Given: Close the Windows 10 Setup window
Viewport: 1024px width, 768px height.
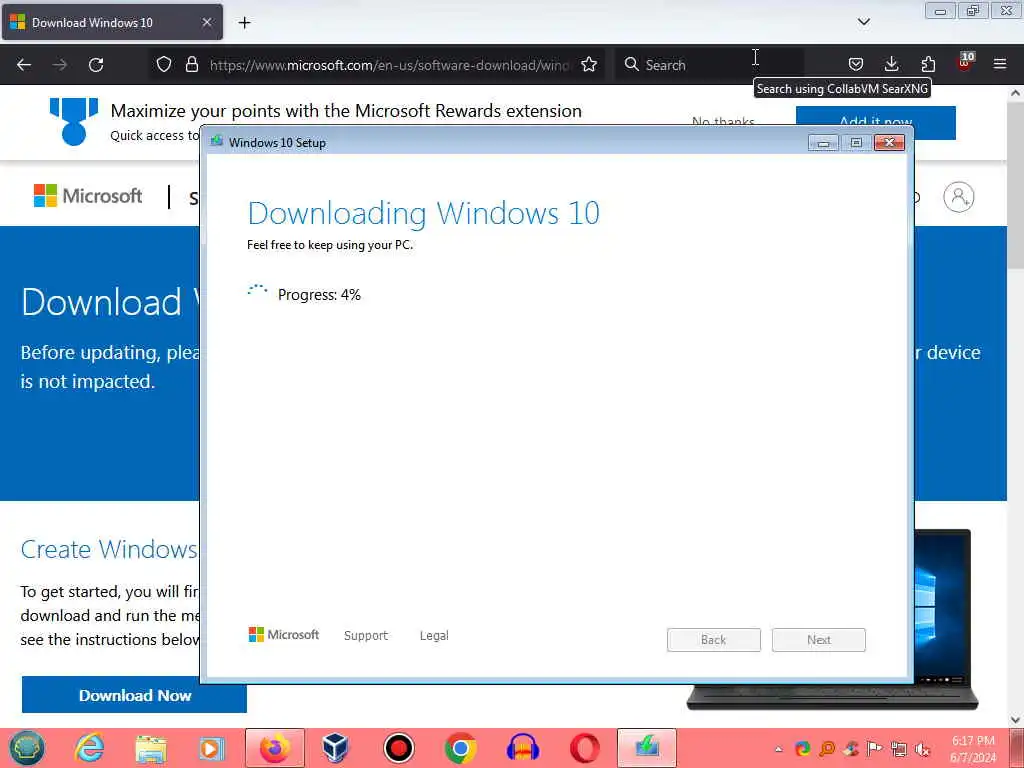Looking at the screenshot, I should (889, 142).
